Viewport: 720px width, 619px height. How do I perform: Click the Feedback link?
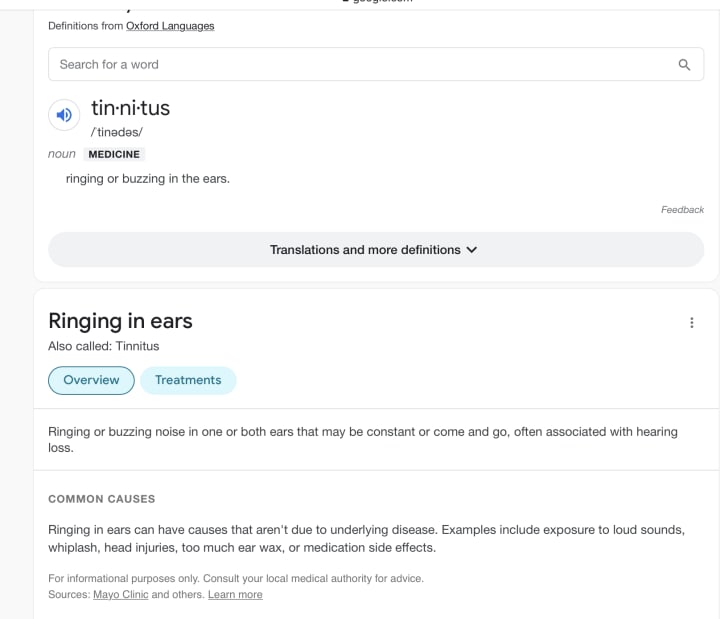(x=682, y=210)
